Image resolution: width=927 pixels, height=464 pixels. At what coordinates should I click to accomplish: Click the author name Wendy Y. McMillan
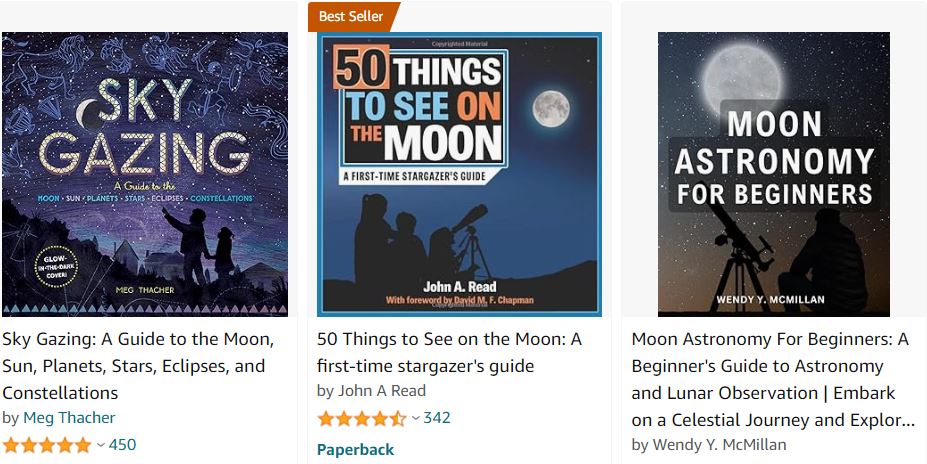click(x=719, y=445)
